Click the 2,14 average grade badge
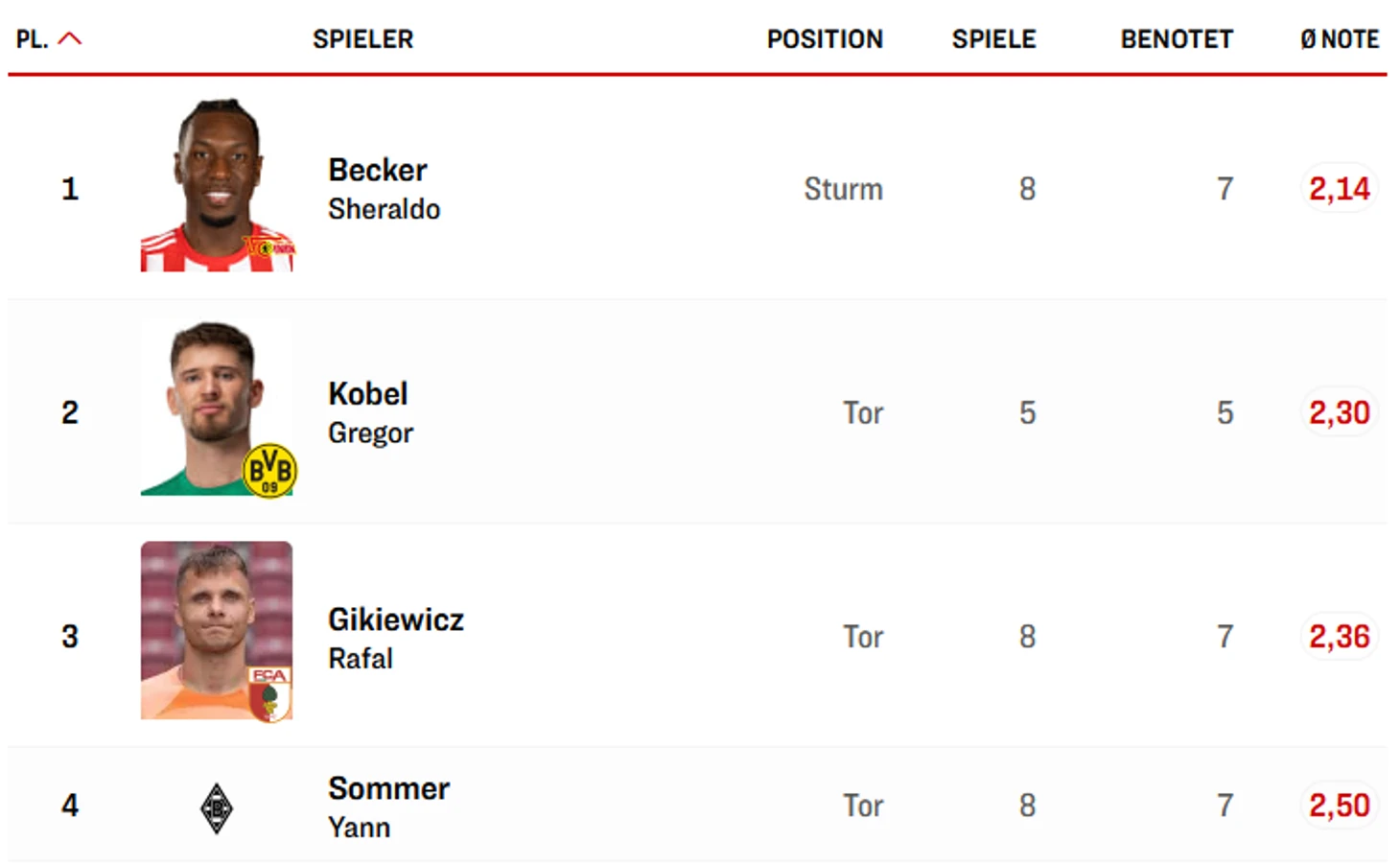The height and width of the screenshot is (865, 1400). click(x=1340, y=189)
